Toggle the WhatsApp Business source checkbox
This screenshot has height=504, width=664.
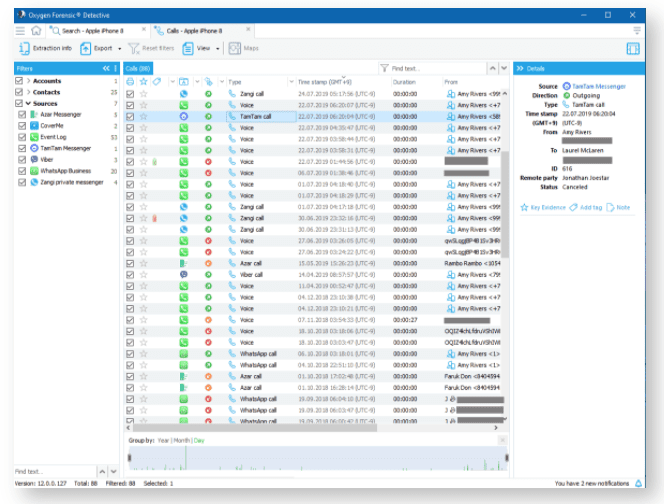click(23, 170)
